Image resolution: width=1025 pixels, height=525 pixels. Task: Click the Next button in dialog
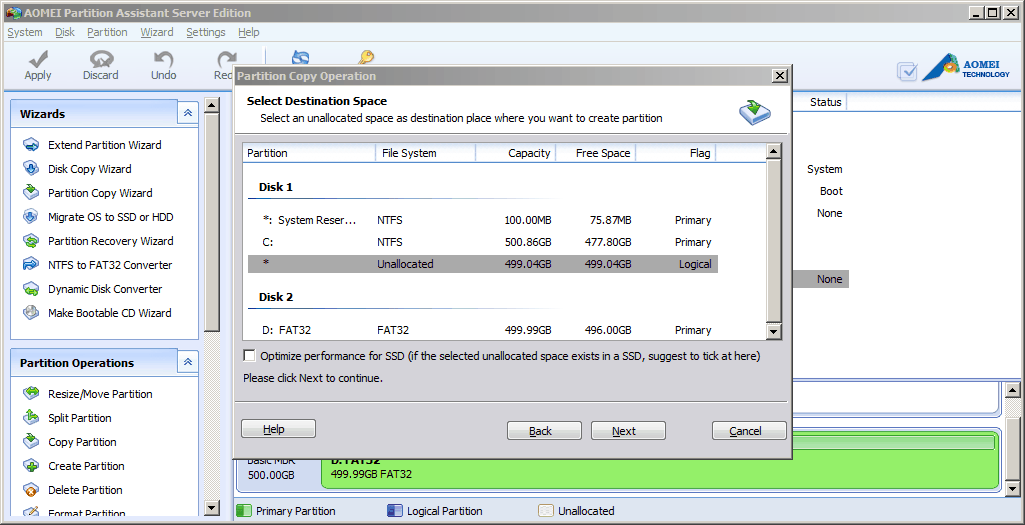point(628,431)
